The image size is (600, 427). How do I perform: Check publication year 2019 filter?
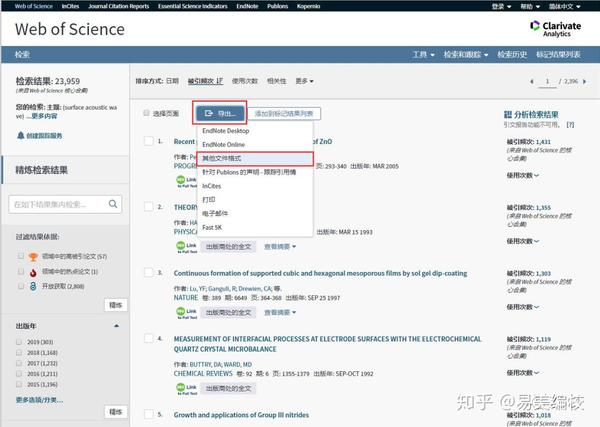click(18, 342)
